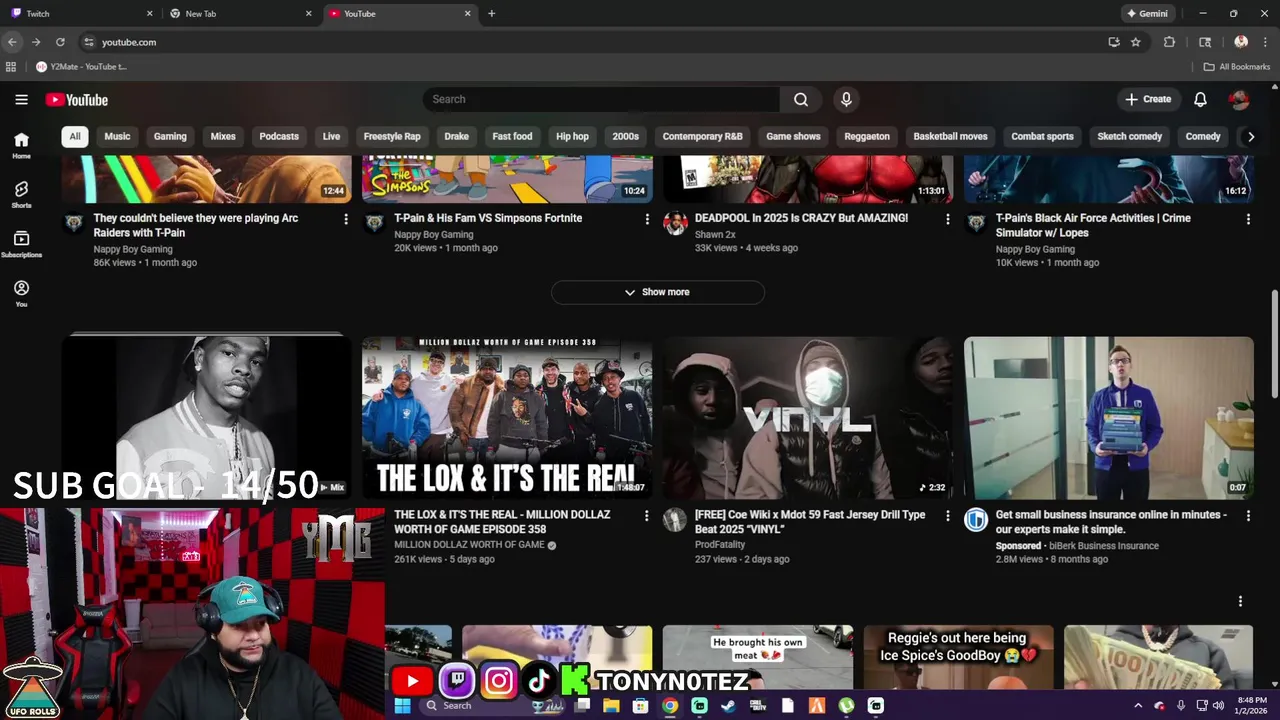Switch to the New Tab browser tab
Viewport: 1280px width, 720px height.
point(241,14)
